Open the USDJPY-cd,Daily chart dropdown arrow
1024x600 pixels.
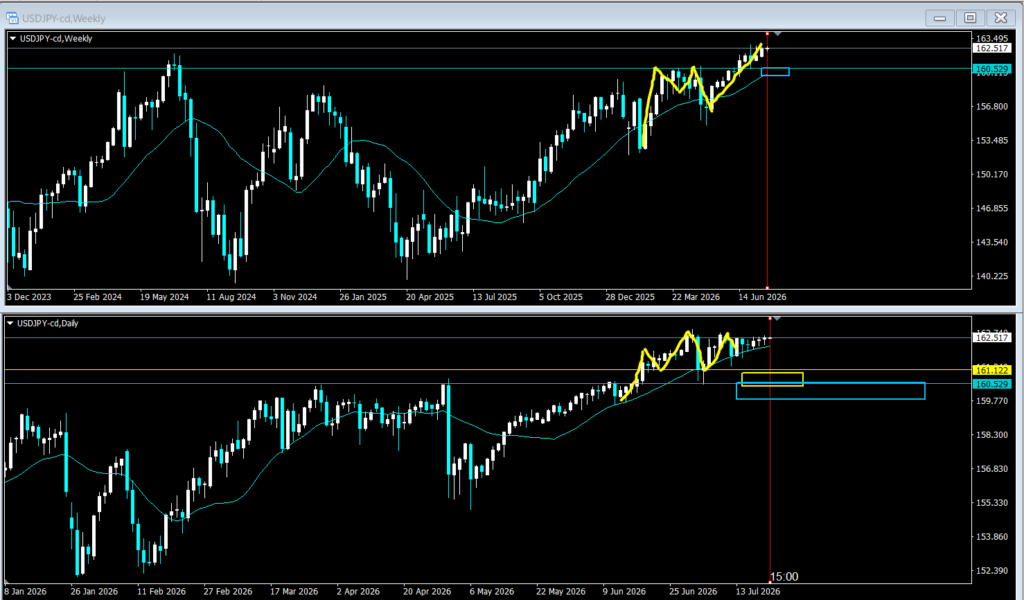[x=10, y=323]
